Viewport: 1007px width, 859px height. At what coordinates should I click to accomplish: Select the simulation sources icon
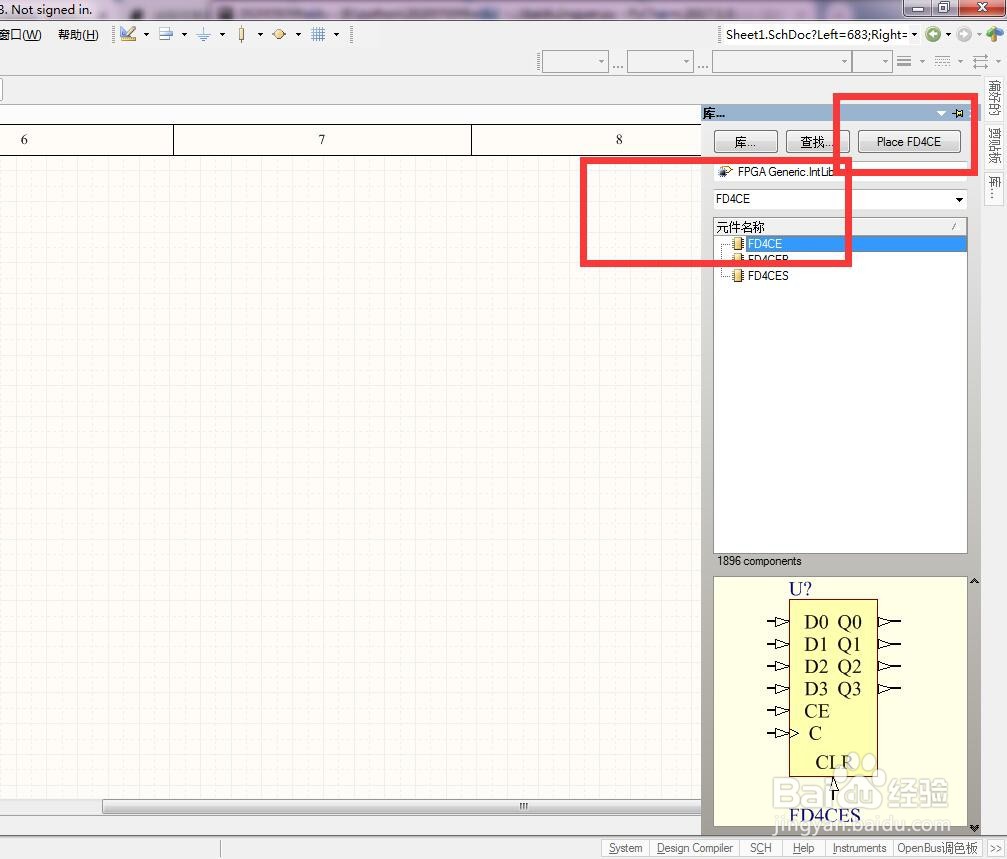pos(279,35)
